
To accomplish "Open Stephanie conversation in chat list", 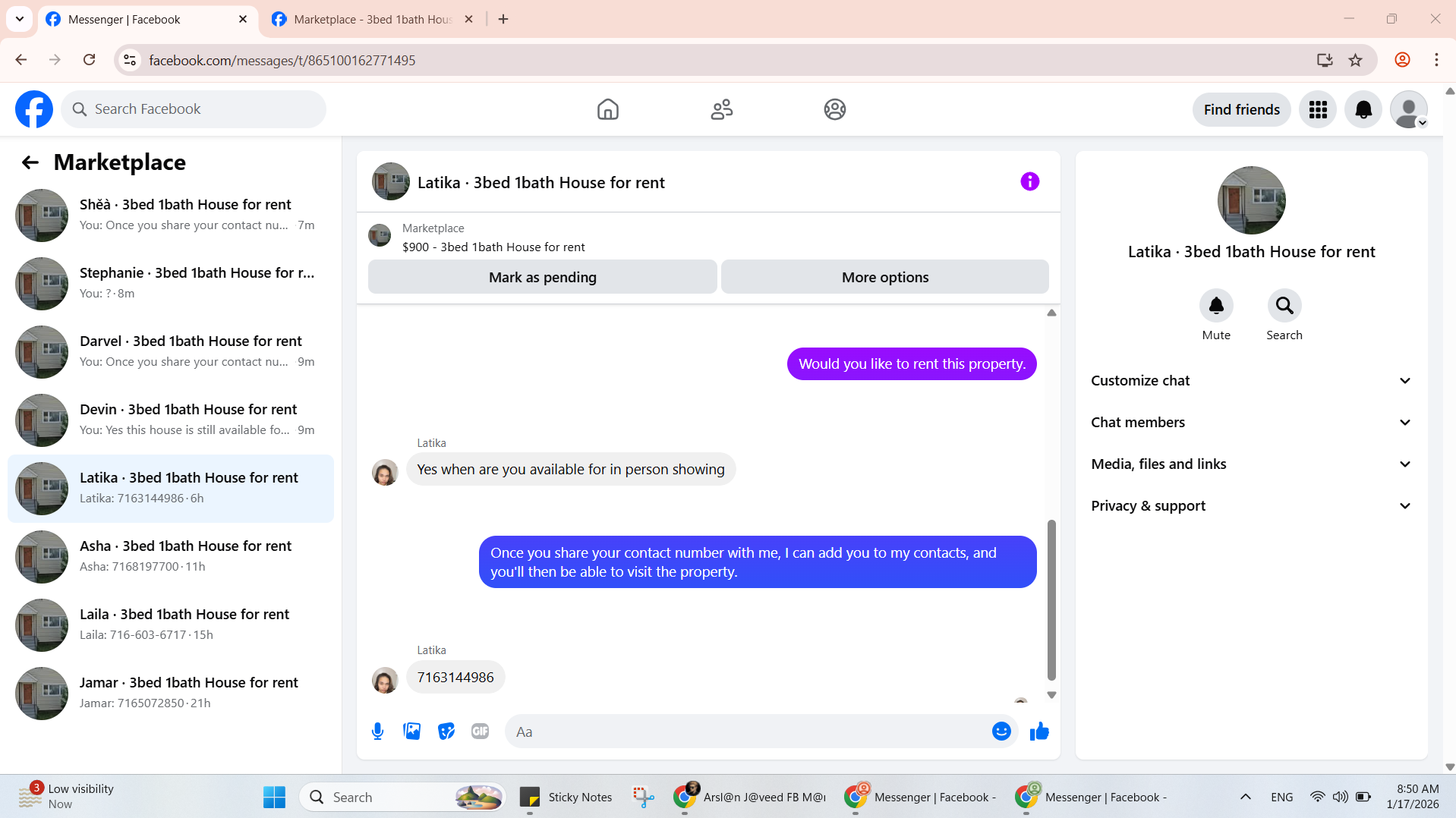I will 171,284.
